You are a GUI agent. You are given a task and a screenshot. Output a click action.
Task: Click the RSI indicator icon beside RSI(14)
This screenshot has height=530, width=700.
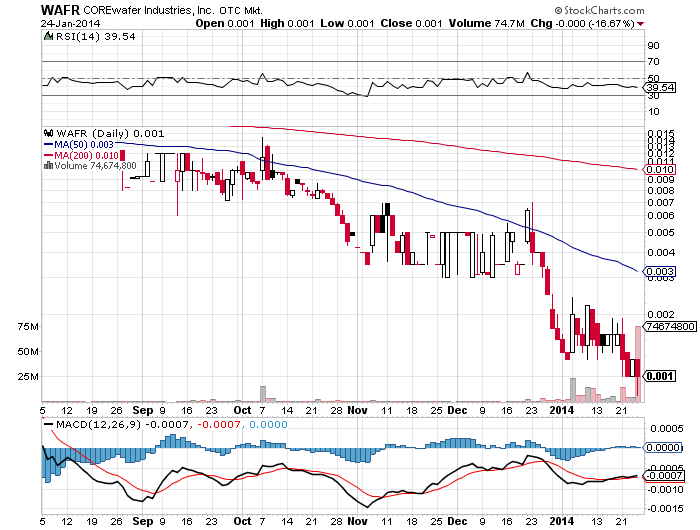tap(48, 37)
